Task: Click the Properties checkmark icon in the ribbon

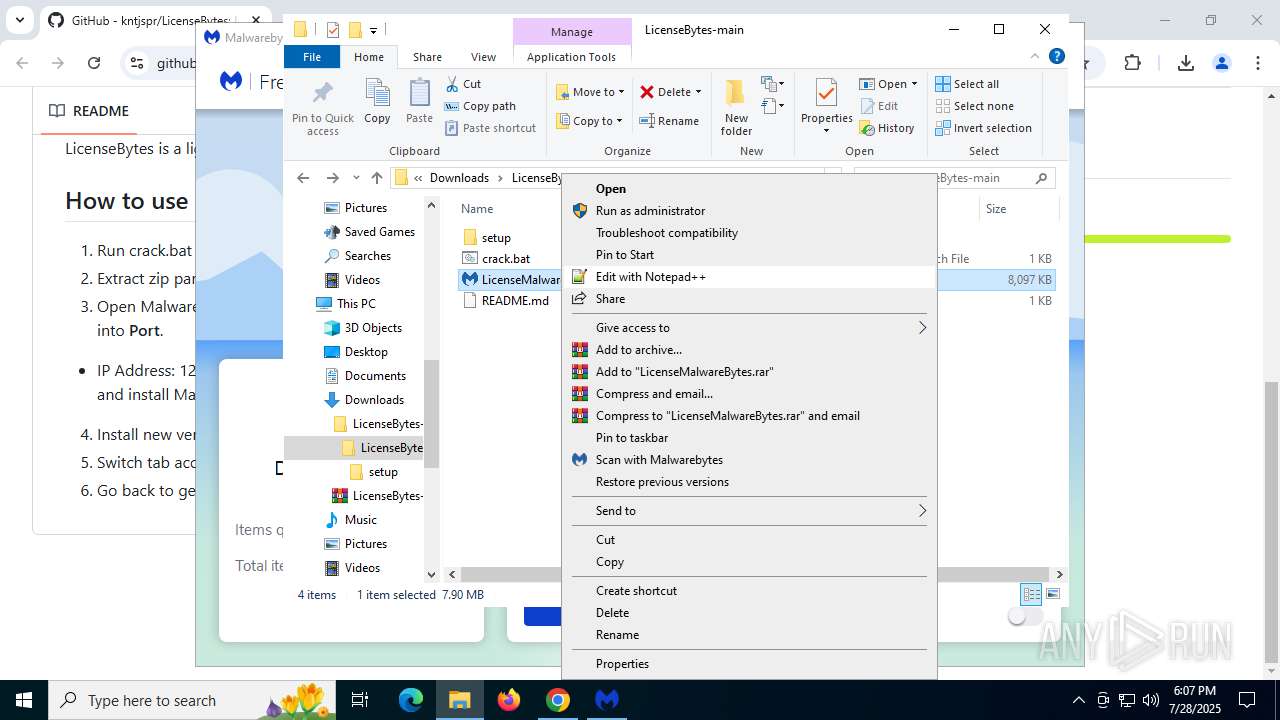Action: tap(826, 93)
